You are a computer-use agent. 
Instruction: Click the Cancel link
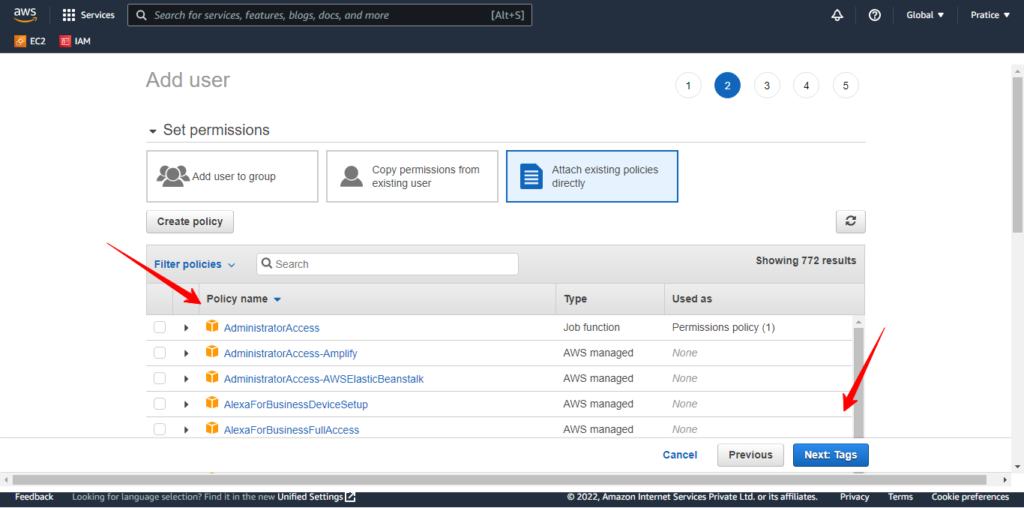click(x=680, y=455)
